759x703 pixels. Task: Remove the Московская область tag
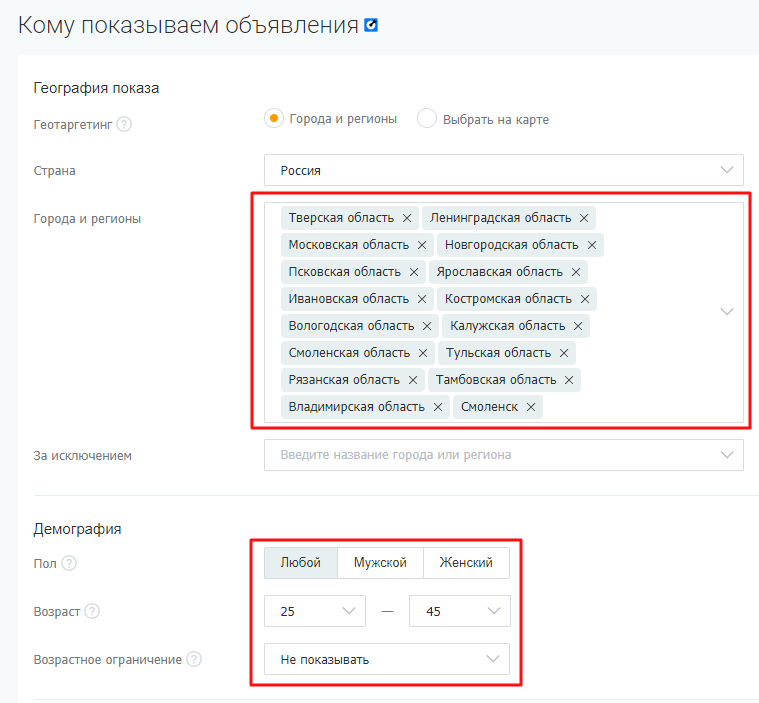tap(422, 245)
